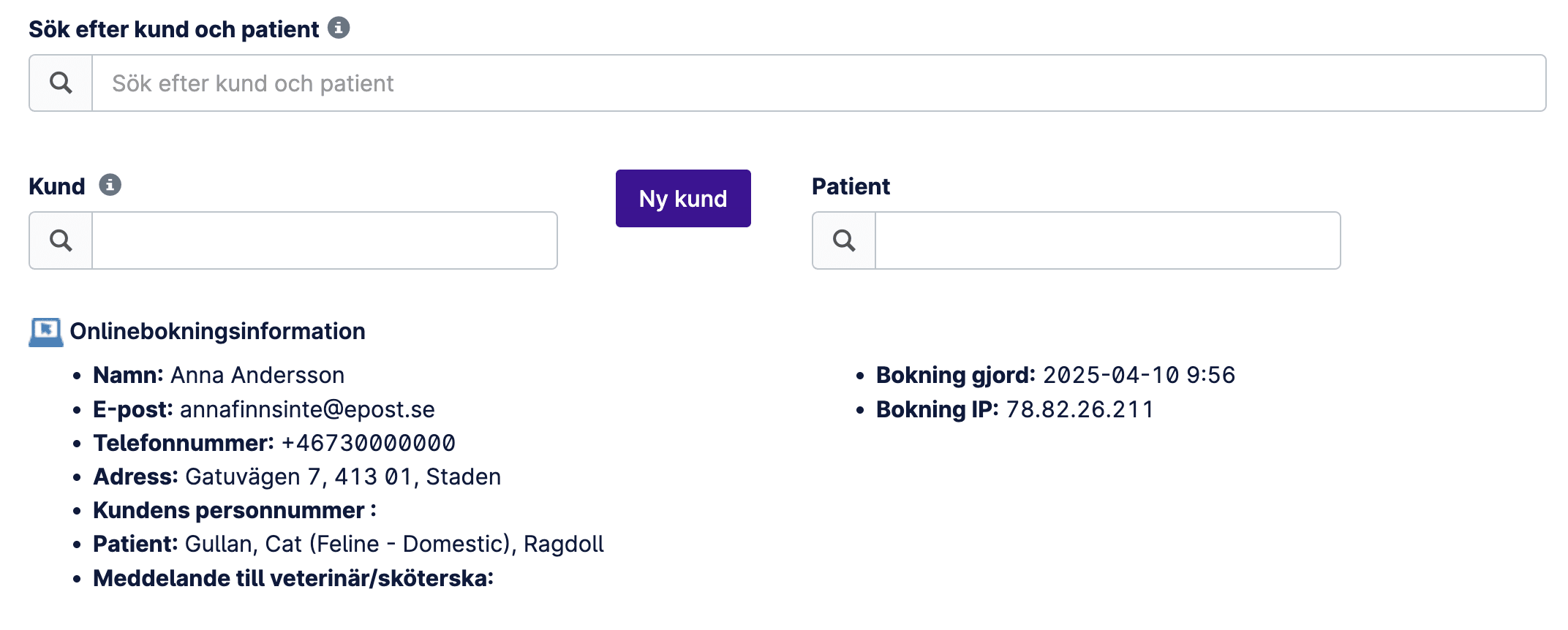1568x630 pixels.
Task: Click info icon beside top search heading
Action: pos(338,28)
